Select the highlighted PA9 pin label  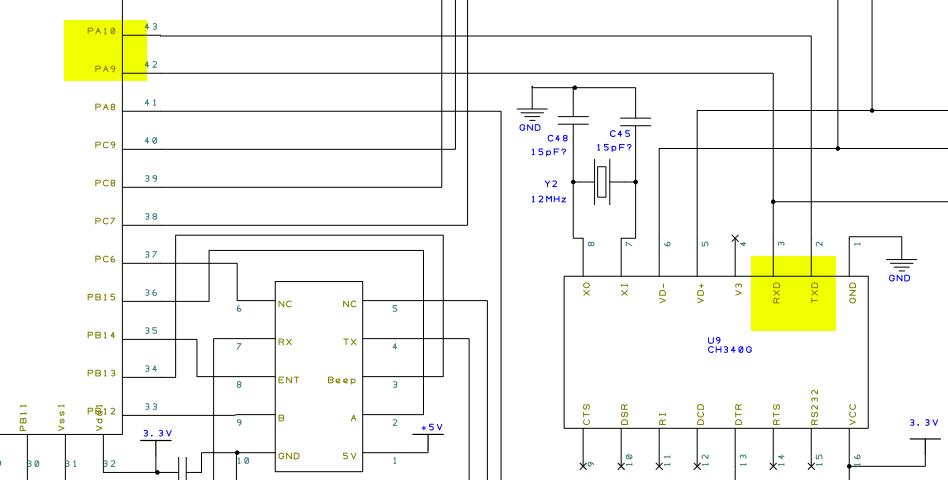105,69
